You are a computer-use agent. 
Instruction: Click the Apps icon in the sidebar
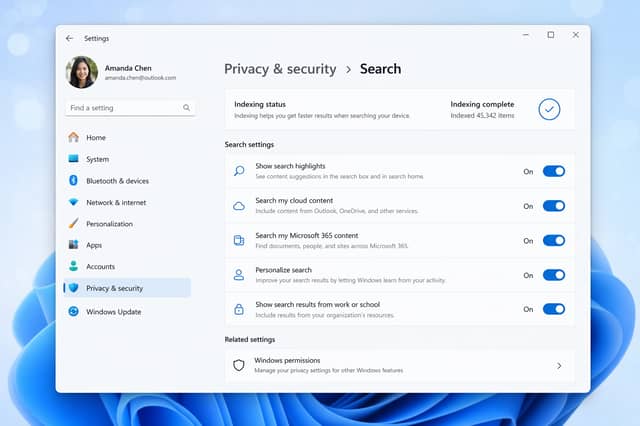point(73,245)
